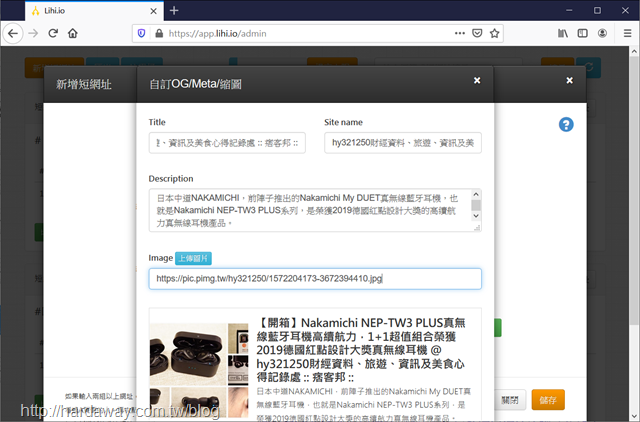
Task: Toggle the sidebar view
Action: (582, 33)
